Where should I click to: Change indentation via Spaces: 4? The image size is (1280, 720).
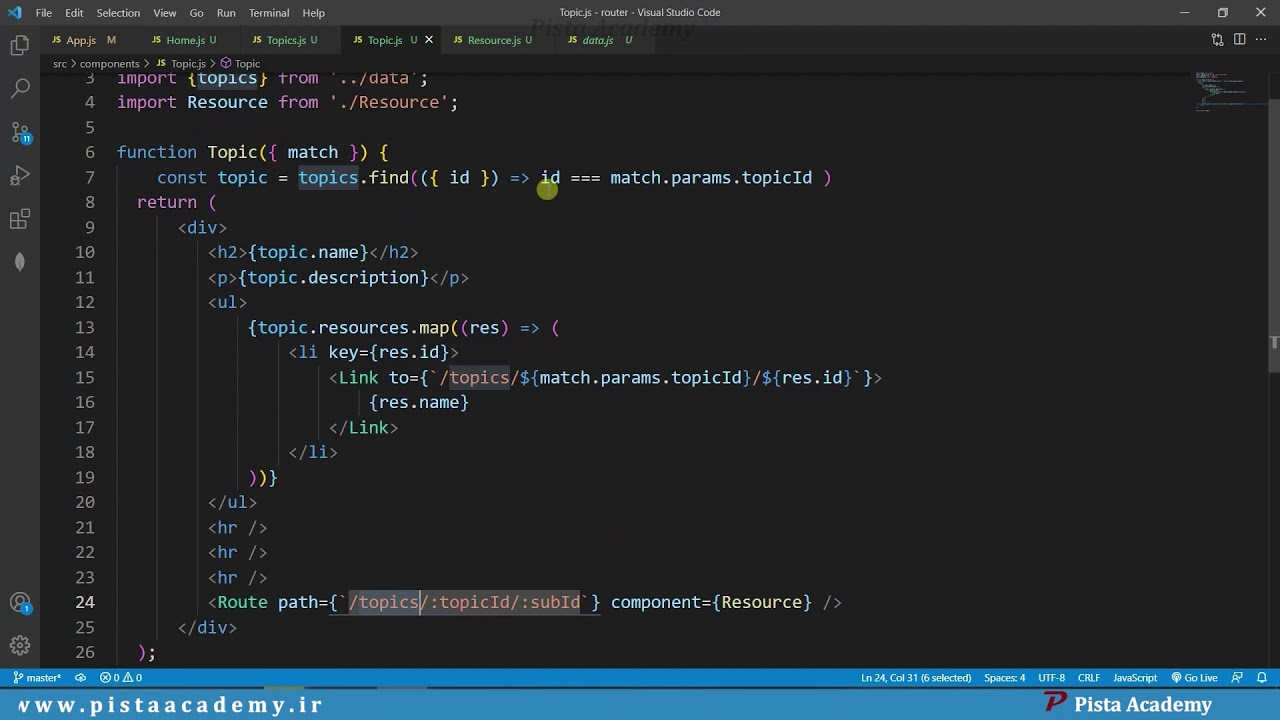tap(1004, 678)
